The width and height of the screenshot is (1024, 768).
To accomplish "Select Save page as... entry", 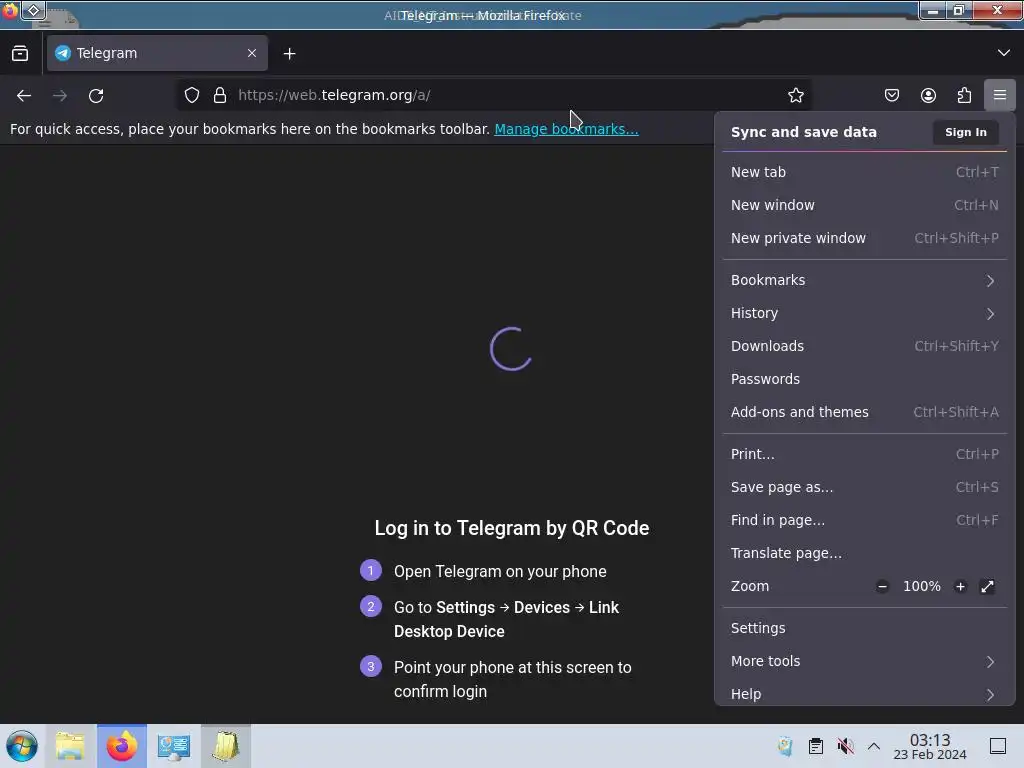I will (x=865, y=487).
